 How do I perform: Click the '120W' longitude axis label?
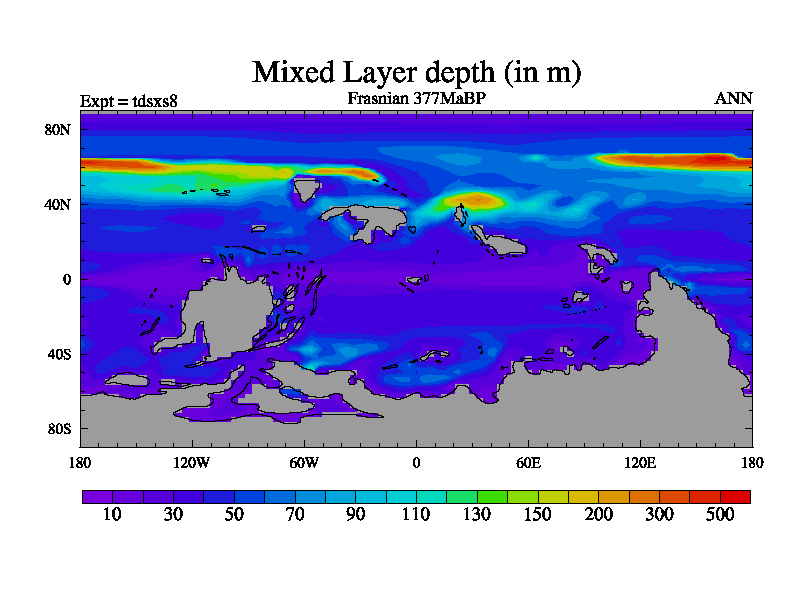point(192,462)
